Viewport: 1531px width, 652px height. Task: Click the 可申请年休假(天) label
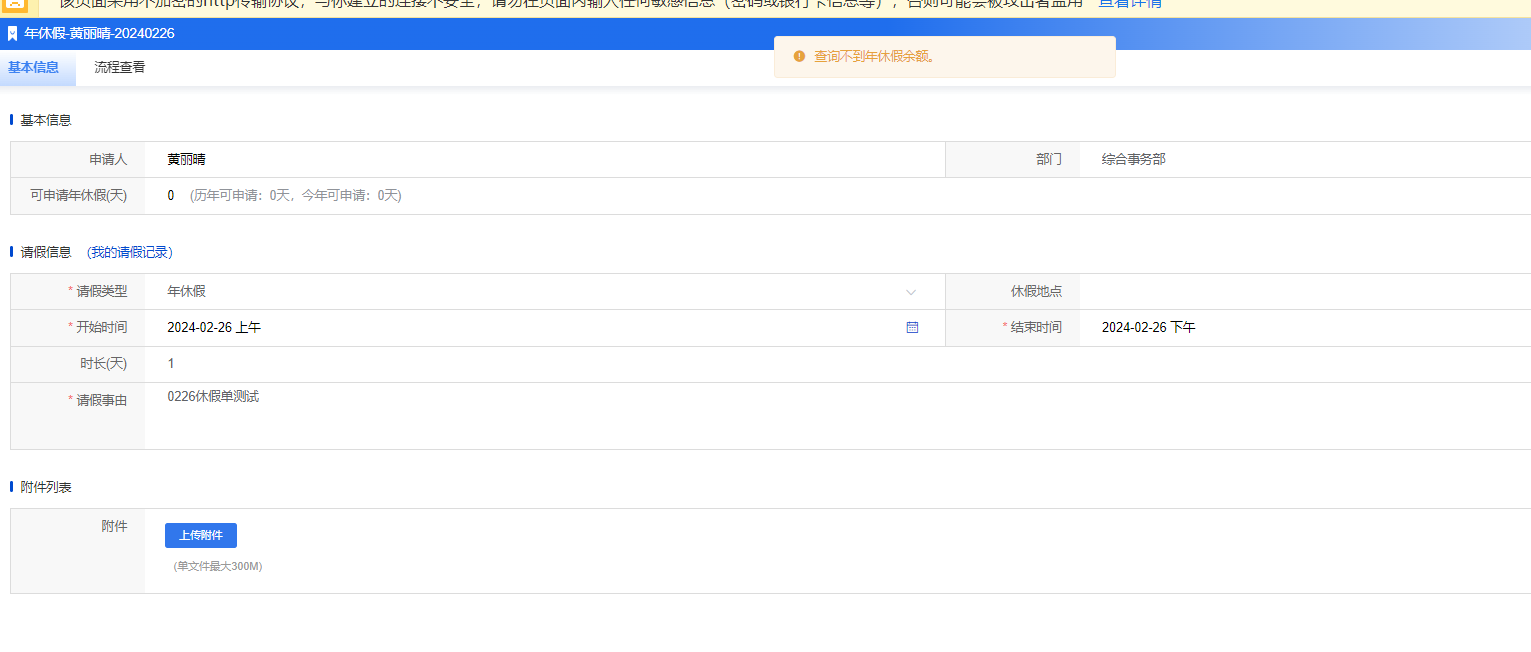(x=79, y=196)
